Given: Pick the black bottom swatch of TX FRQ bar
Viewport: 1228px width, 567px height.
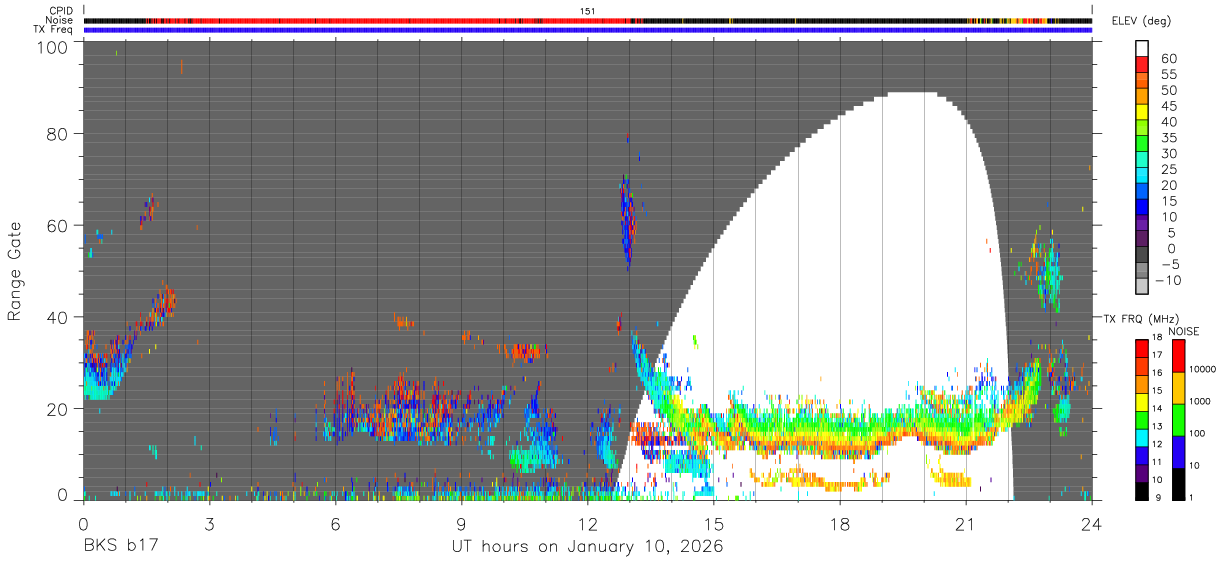Looking at the screenshot, I should click(x=1142, y=489).
